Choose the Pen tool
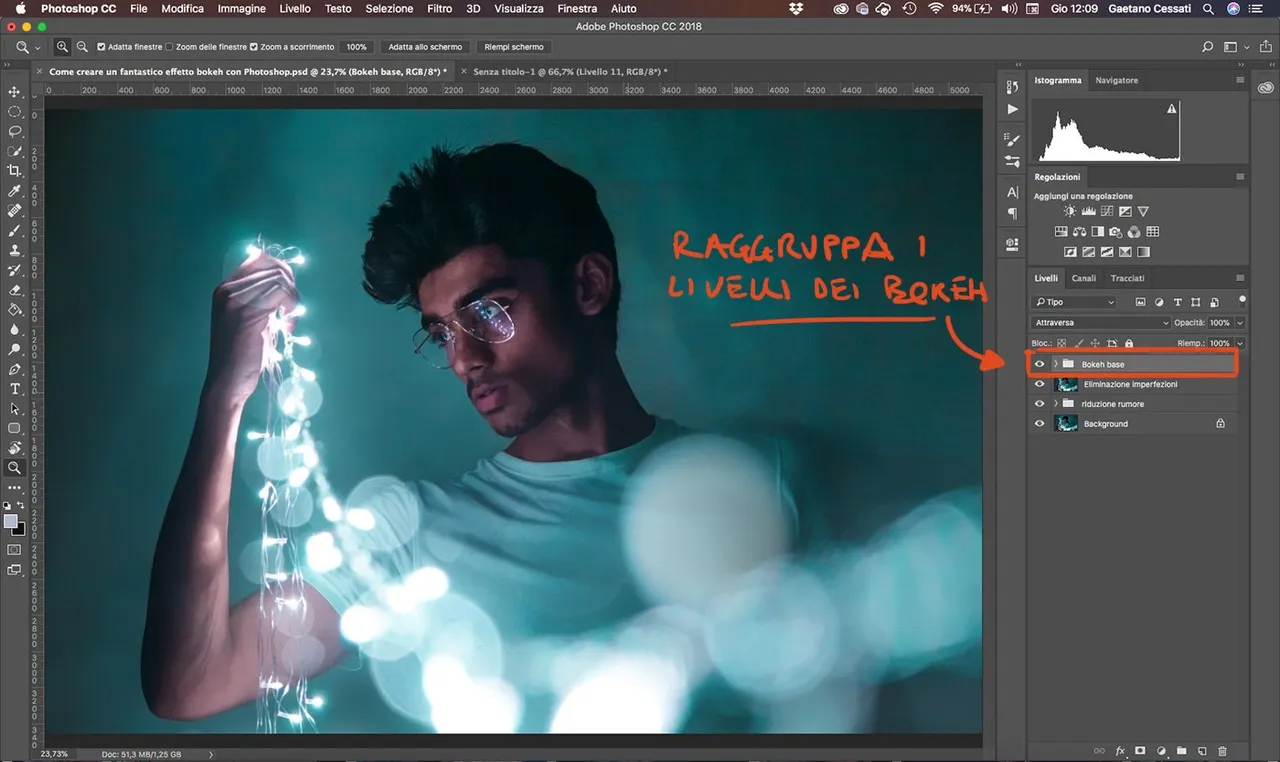 (x=15, y=369)
